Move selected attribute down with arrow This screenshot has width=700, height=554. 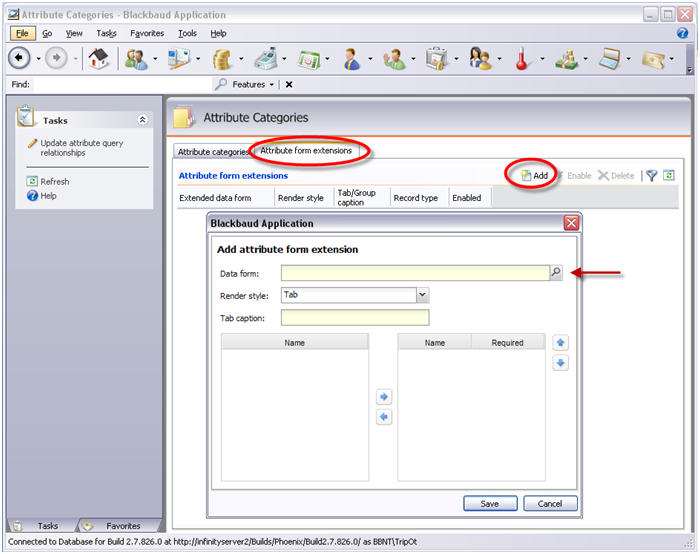560,362
